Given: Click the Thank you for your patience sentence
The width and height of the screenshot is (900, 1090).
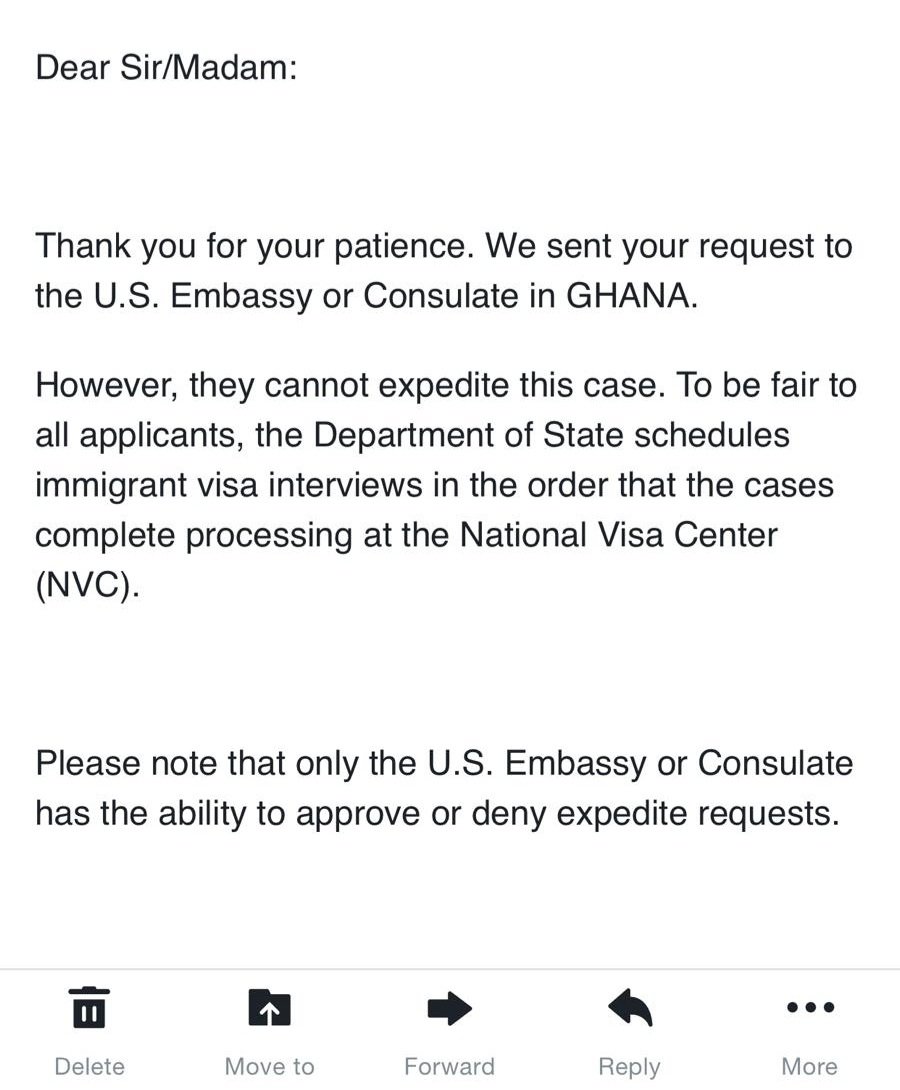Looking at the screenshot, I should tap(254, 247).
